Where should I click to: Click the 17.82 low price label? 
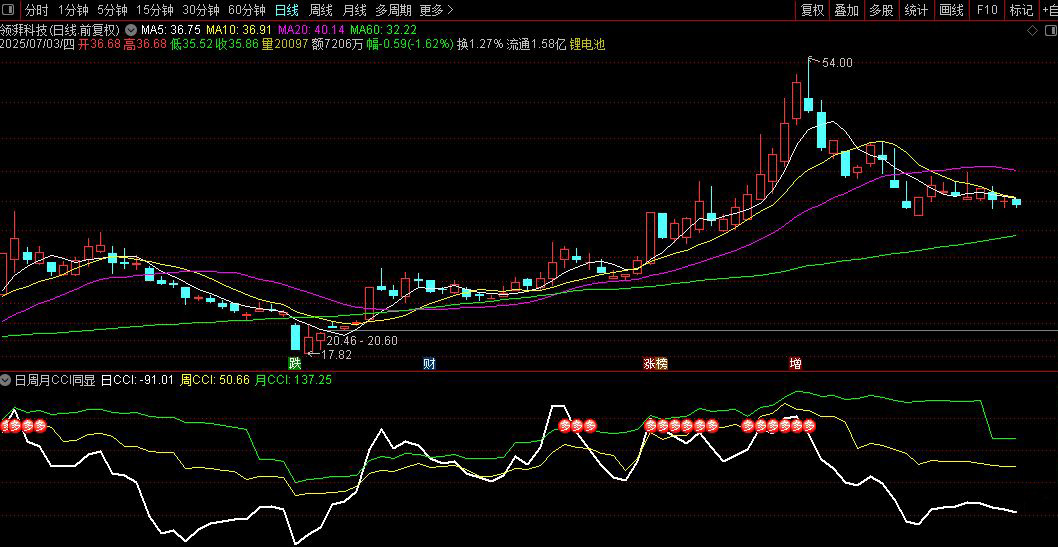(x=337, y=355)
